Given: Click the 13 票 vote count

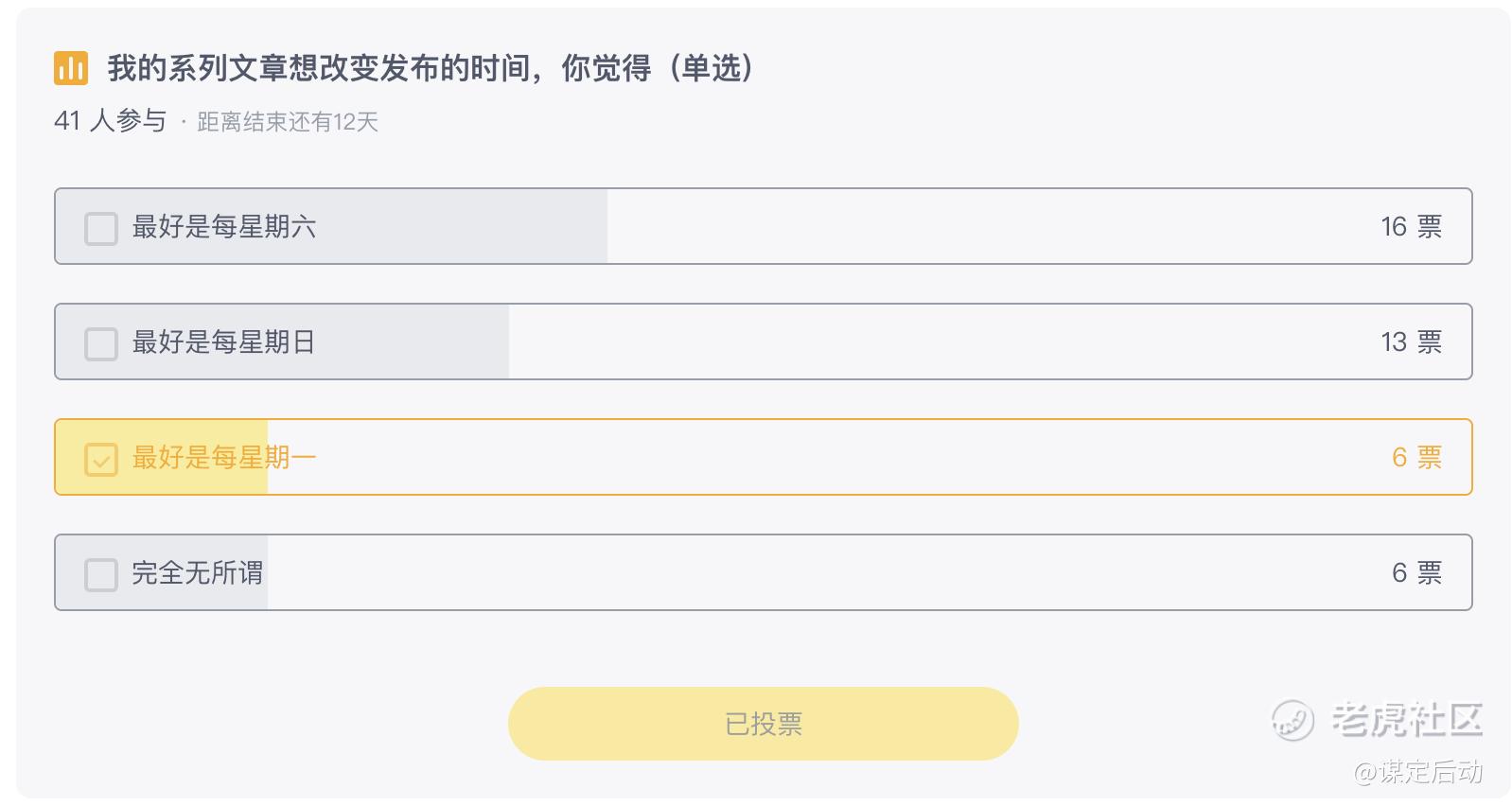Looking at the screenshot, I should pos(1411,342).
